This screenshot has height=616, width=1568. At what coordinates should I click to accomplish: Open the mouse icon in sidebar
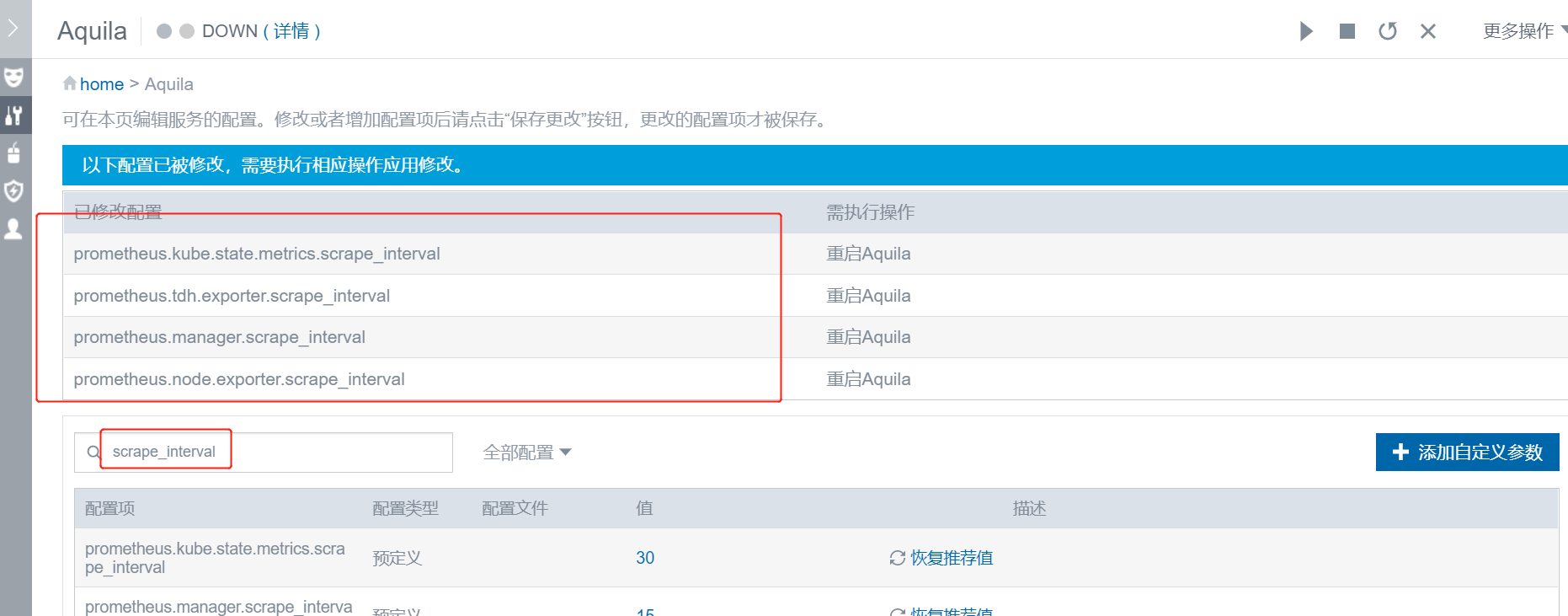(13, 153)
